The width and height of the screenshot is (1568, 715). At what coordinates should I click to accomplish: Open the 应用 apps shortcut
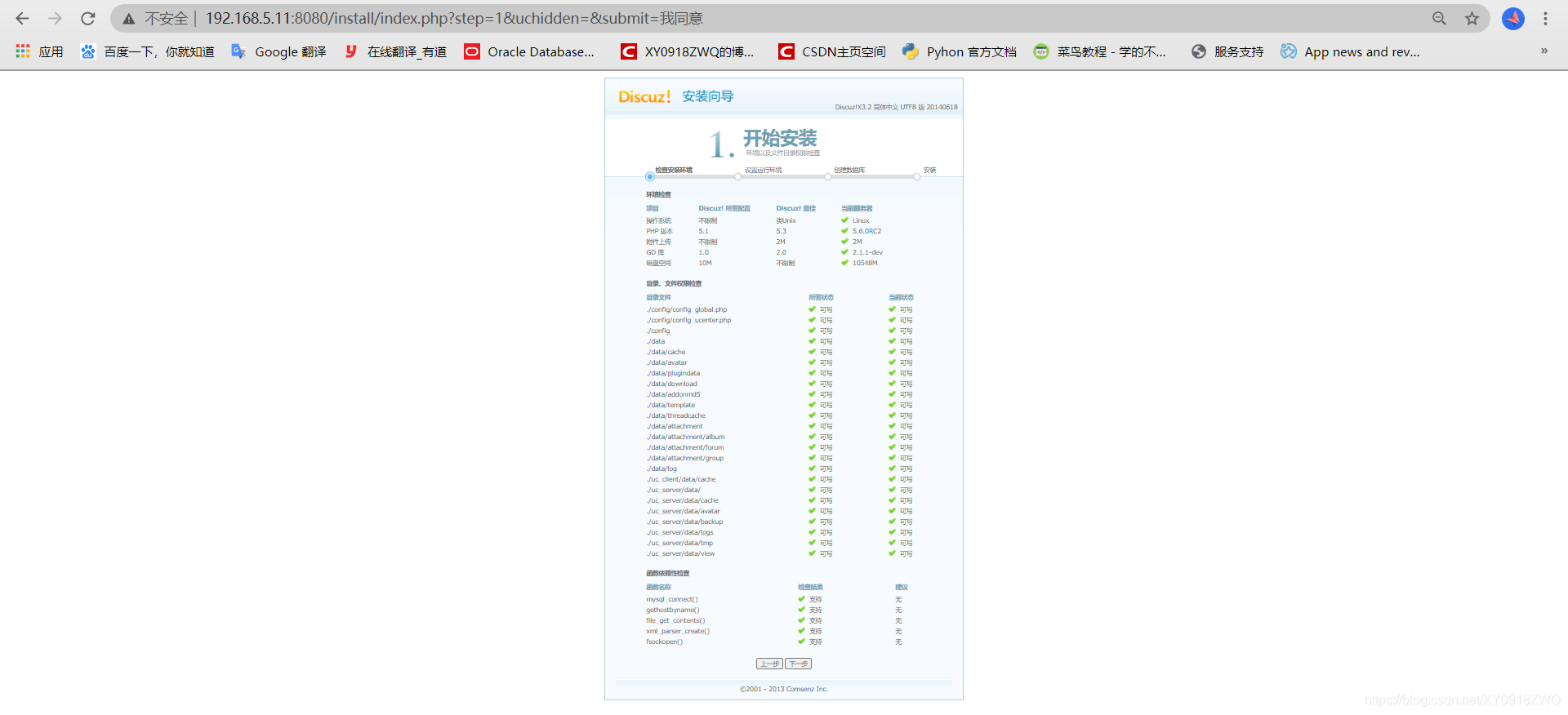tap(39, 51)
